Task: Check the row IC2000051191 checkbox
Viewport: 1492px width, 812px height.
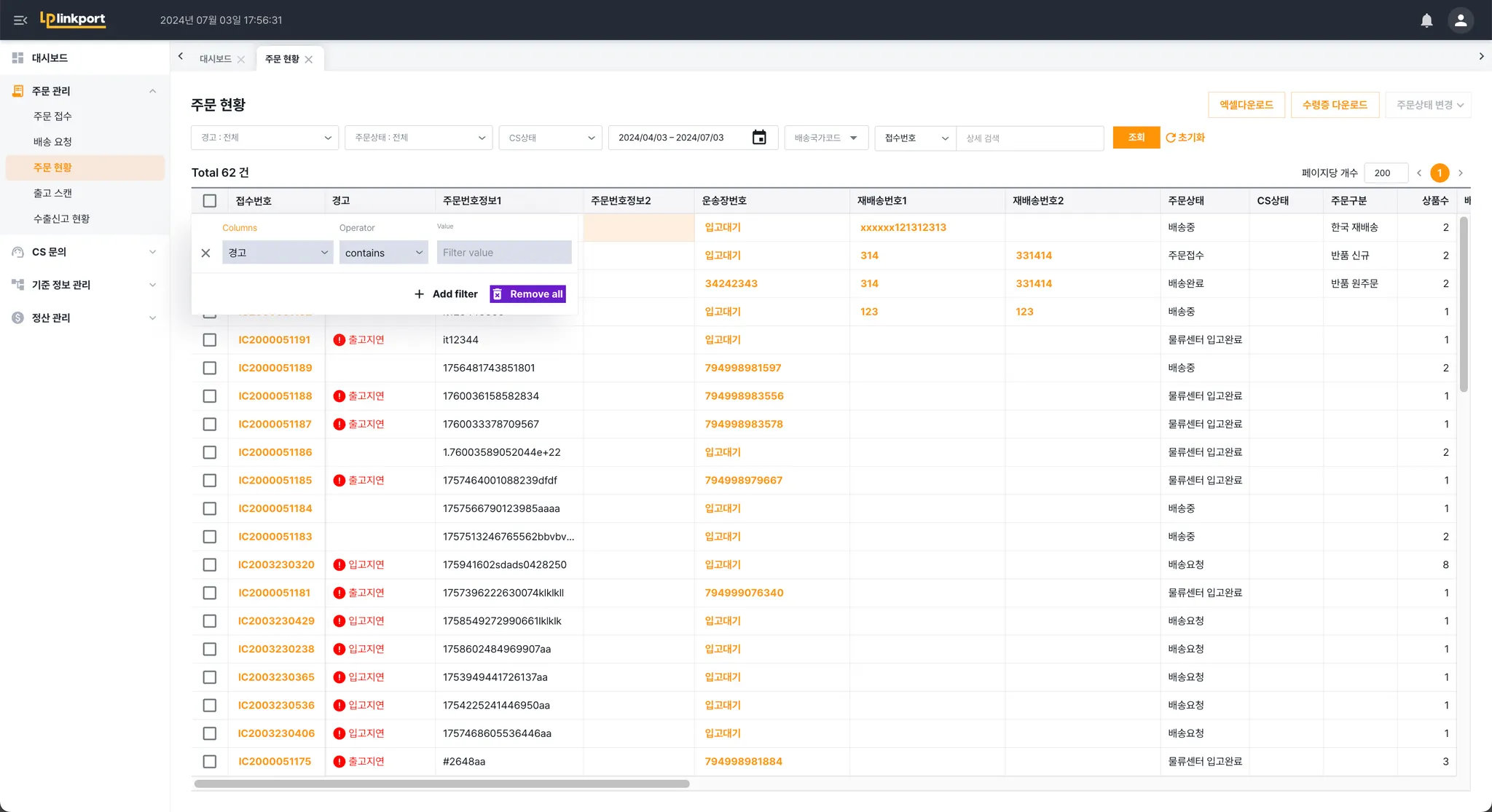Action: [x=210, y=340]
